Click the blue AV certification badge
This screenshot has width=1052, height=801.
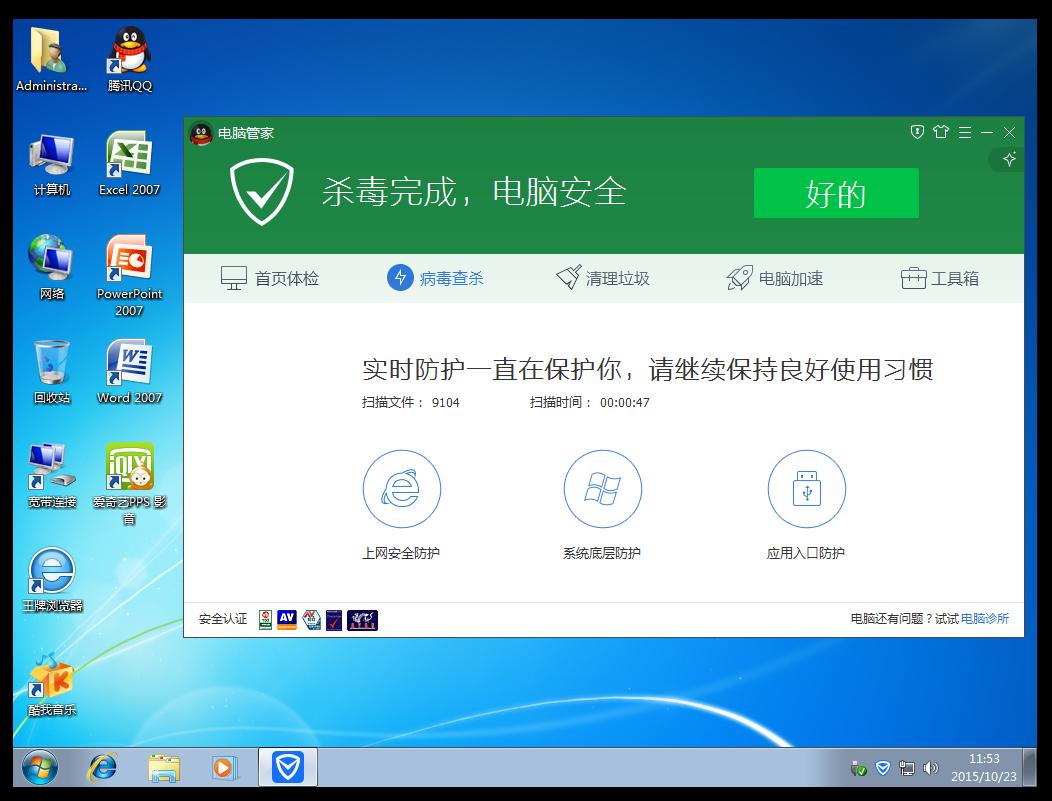(286, 620)
